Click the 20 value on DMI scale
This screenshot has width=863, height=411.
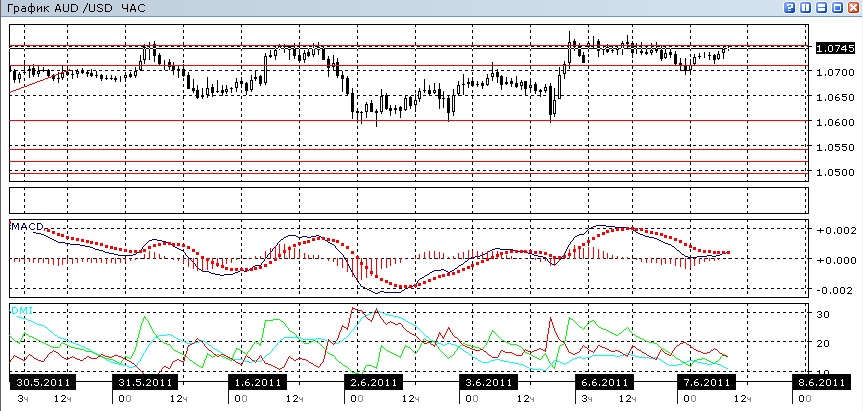click(823, 344)
